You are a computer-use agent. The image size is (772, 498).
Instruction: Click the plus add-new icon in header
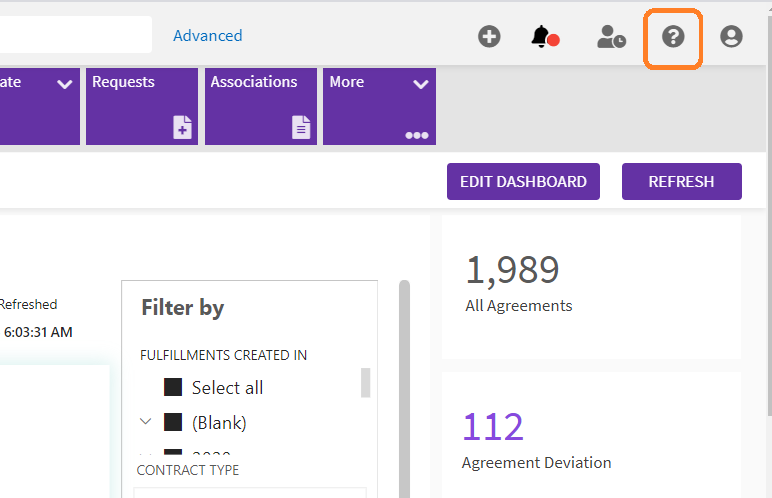coord(489,37)
